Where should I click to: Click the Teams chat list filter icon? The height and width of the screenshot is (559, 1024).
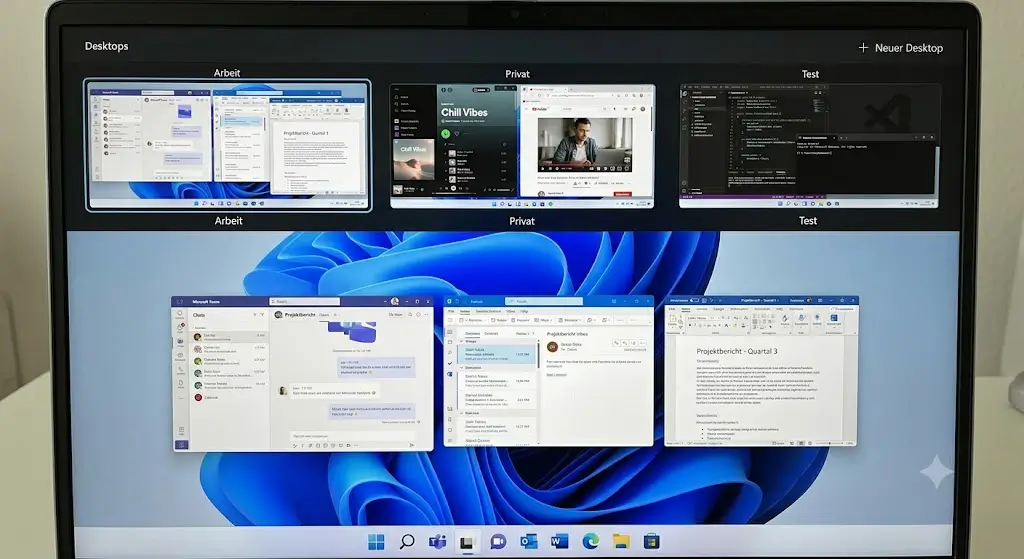(263, 314)
